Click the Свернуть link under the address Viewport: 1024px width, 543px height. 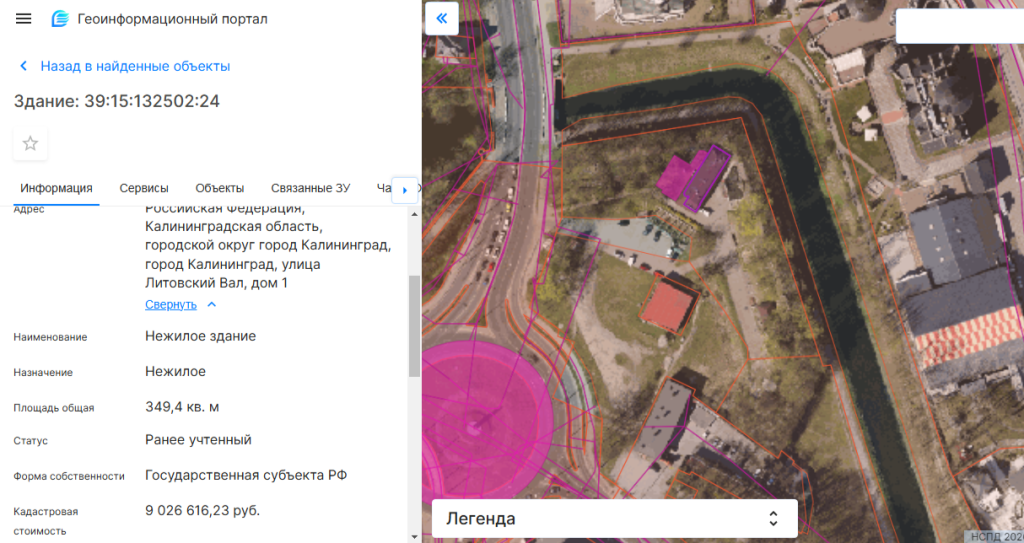[x=170, y=305]
